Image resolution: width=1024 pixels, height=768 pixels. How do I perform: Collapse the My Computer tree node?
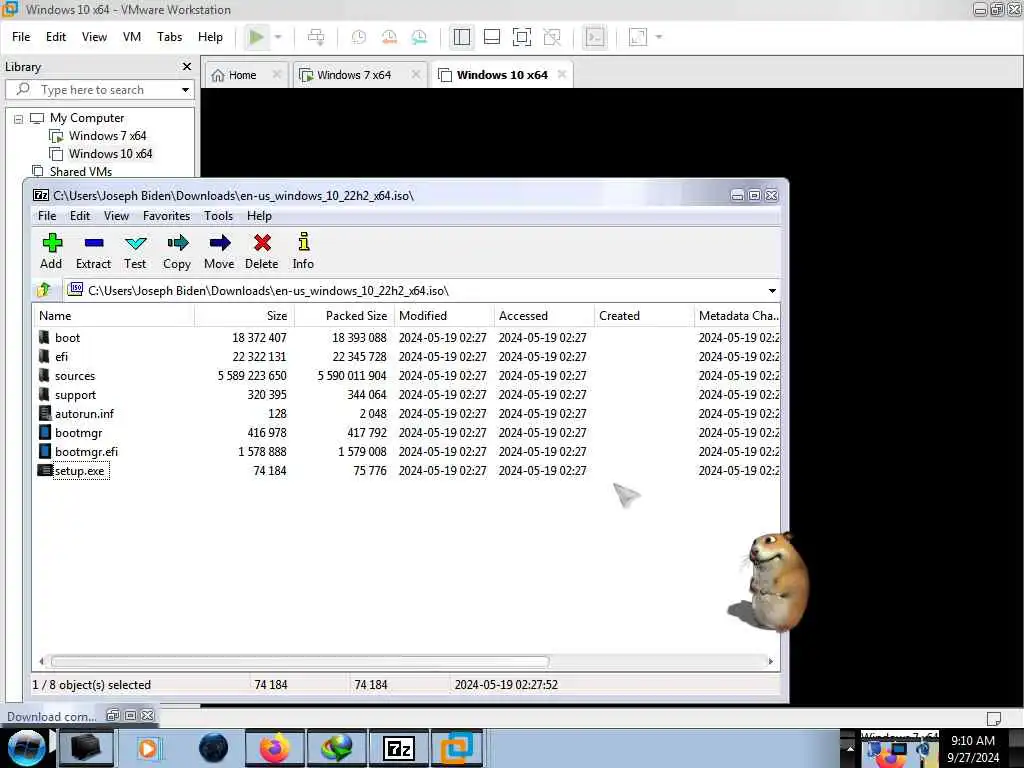coord(18,119)
